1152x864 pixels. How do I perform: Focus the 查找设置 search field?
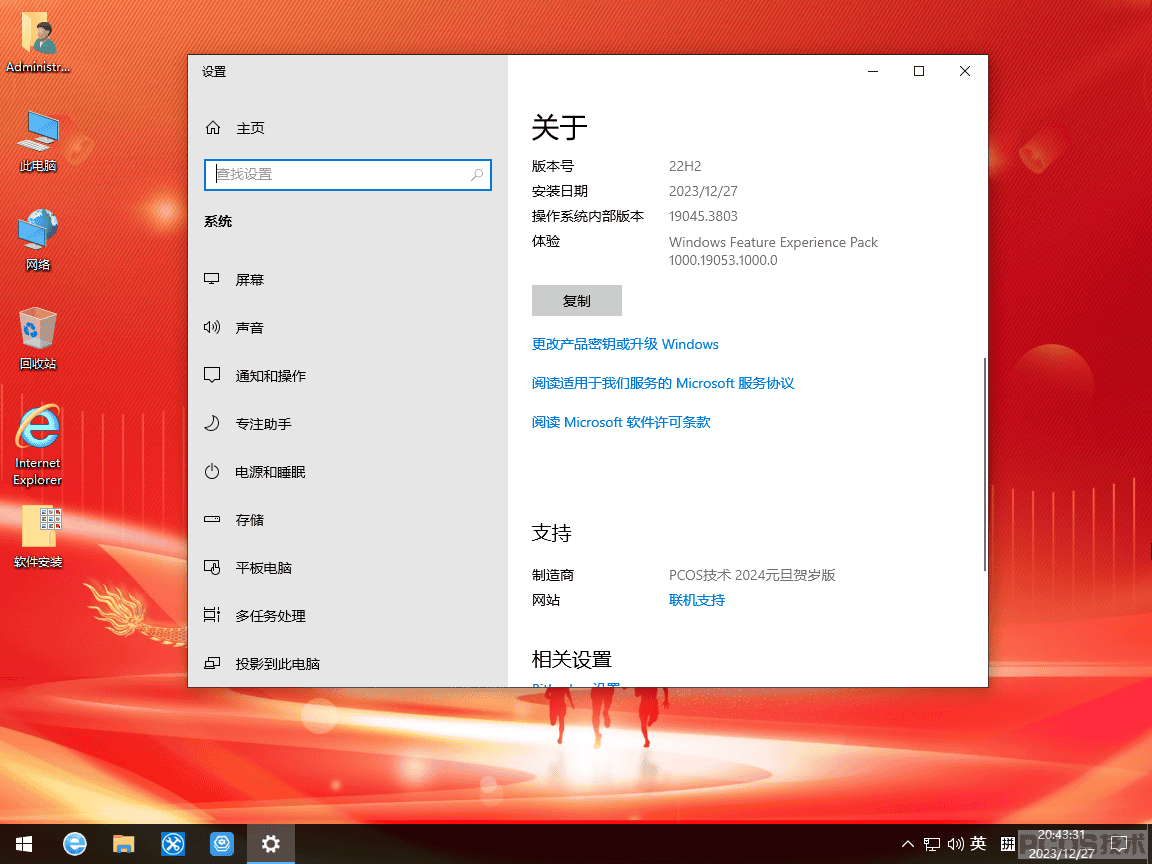[348, 175]
